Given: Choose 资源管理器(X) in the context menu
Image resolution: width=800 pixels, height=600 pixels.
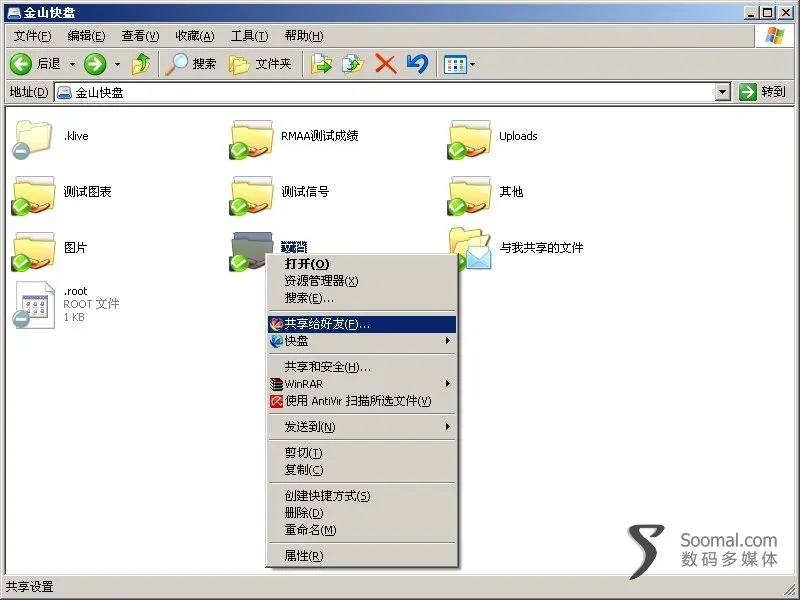Looking at the screenshot, I should point(362,281).
